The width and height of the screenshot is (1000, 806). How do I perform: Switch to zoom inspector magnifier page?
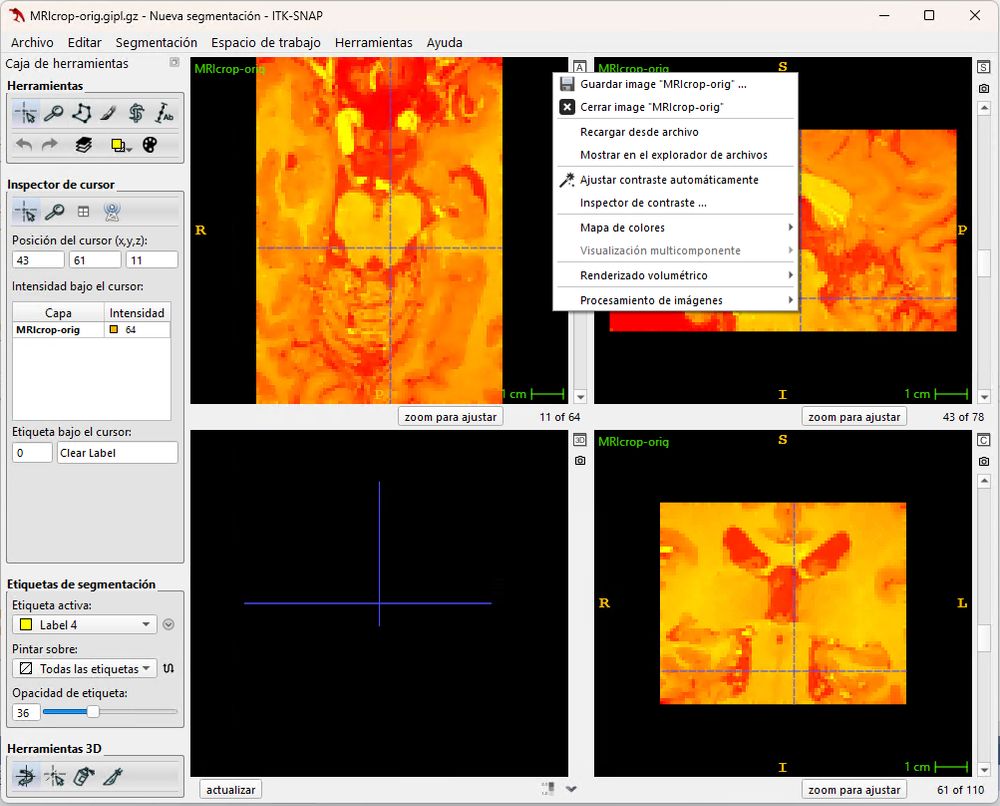point(55,212)
